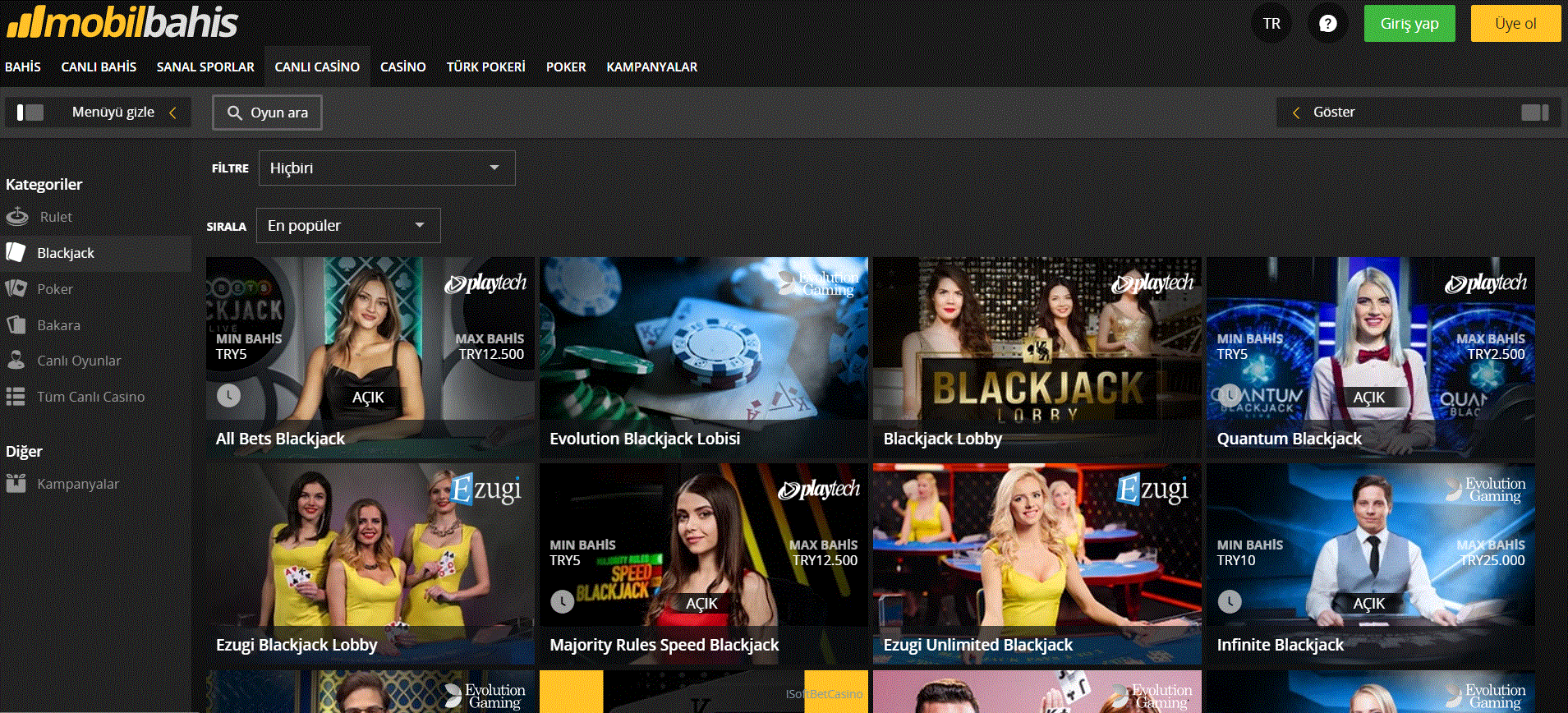Image resolution: width=1568 pixels, height=713 pixels.
Task: Go to the TÜRK POKERİ menu item
Action: click(x=485, y=67)
